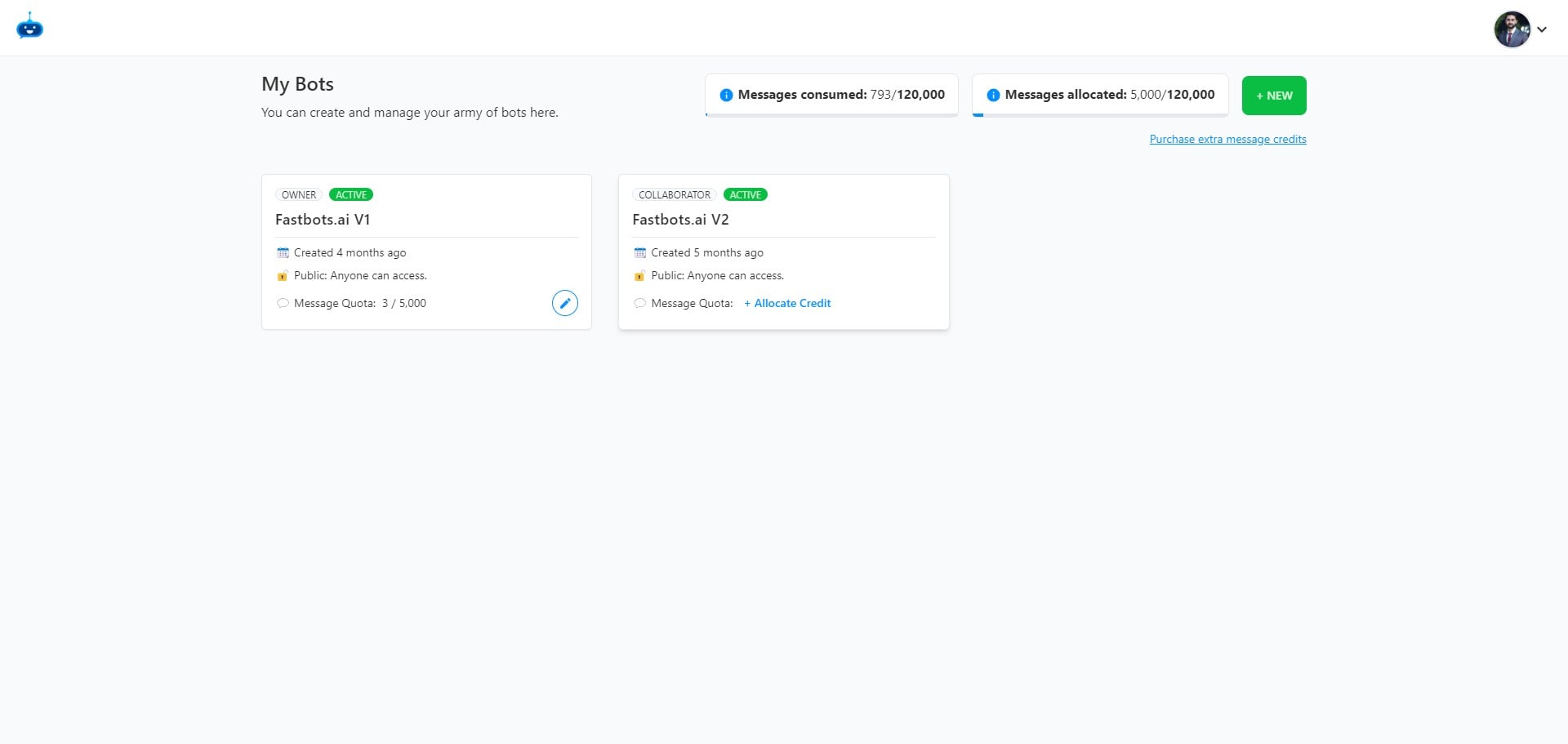Select the 'Created 4 months ago' text
Viewport: 1568px width, 744px height.
(350, 252)
